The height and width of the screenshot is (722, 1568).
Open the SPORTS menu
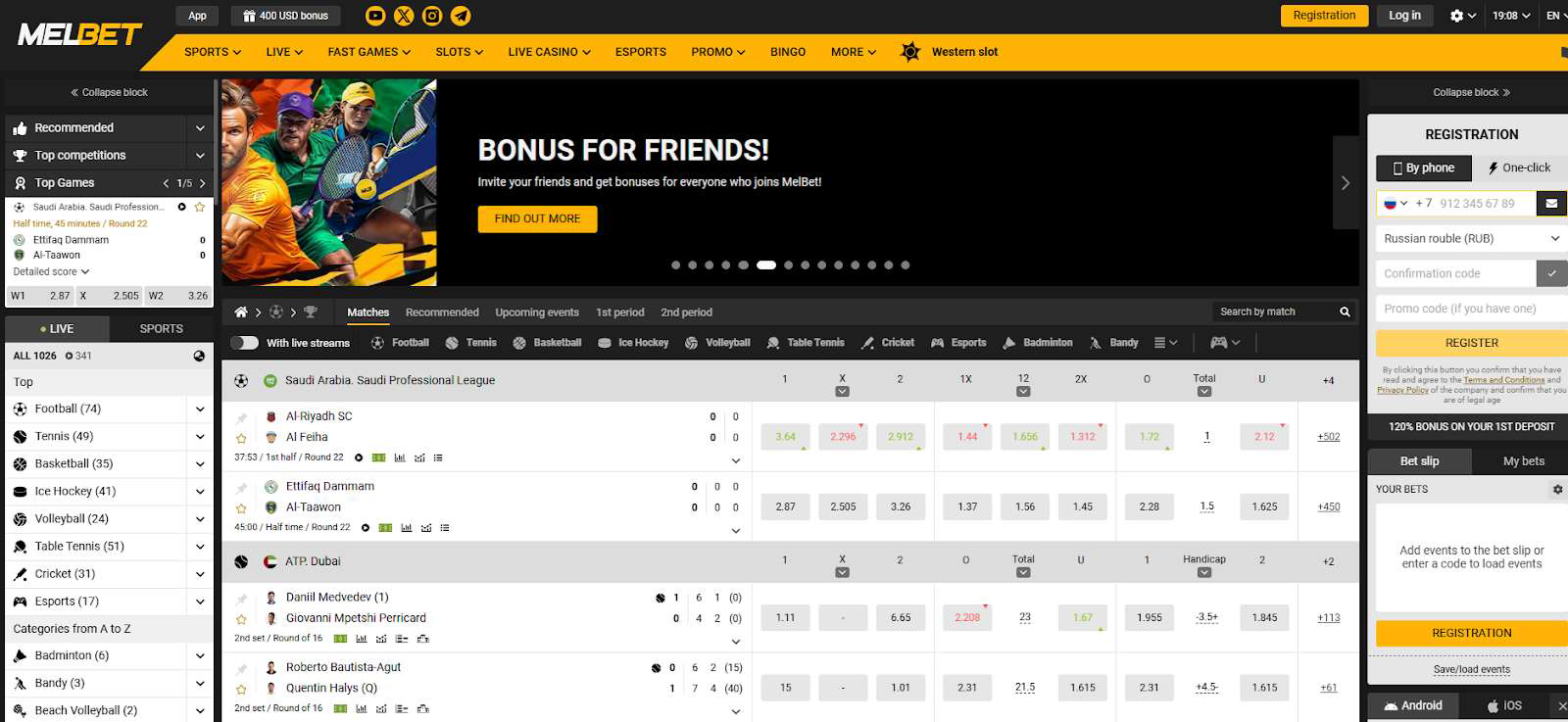(213, 52)
